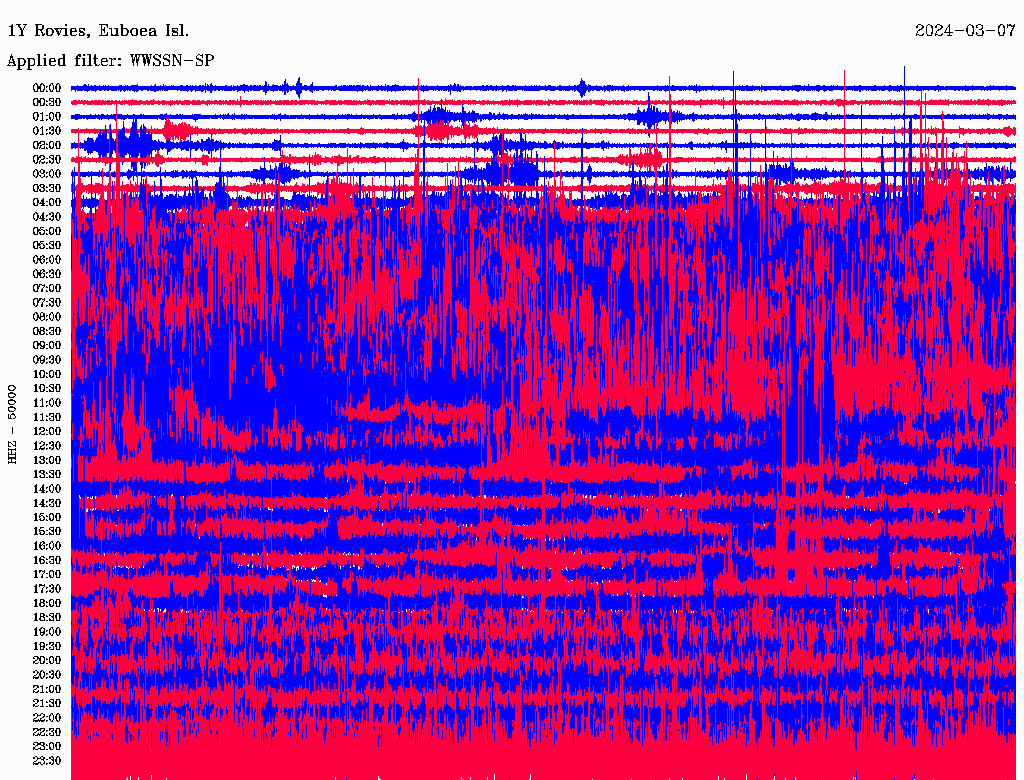Click the 23:30 time label
Screen dimensions: 1024x780
pos(47,761)
